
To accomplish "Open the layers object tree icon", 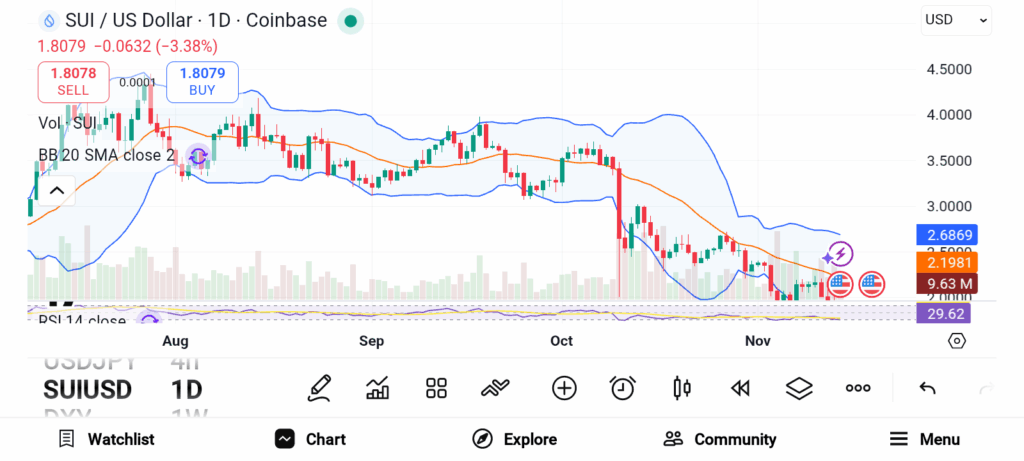I will coord(798,388).
